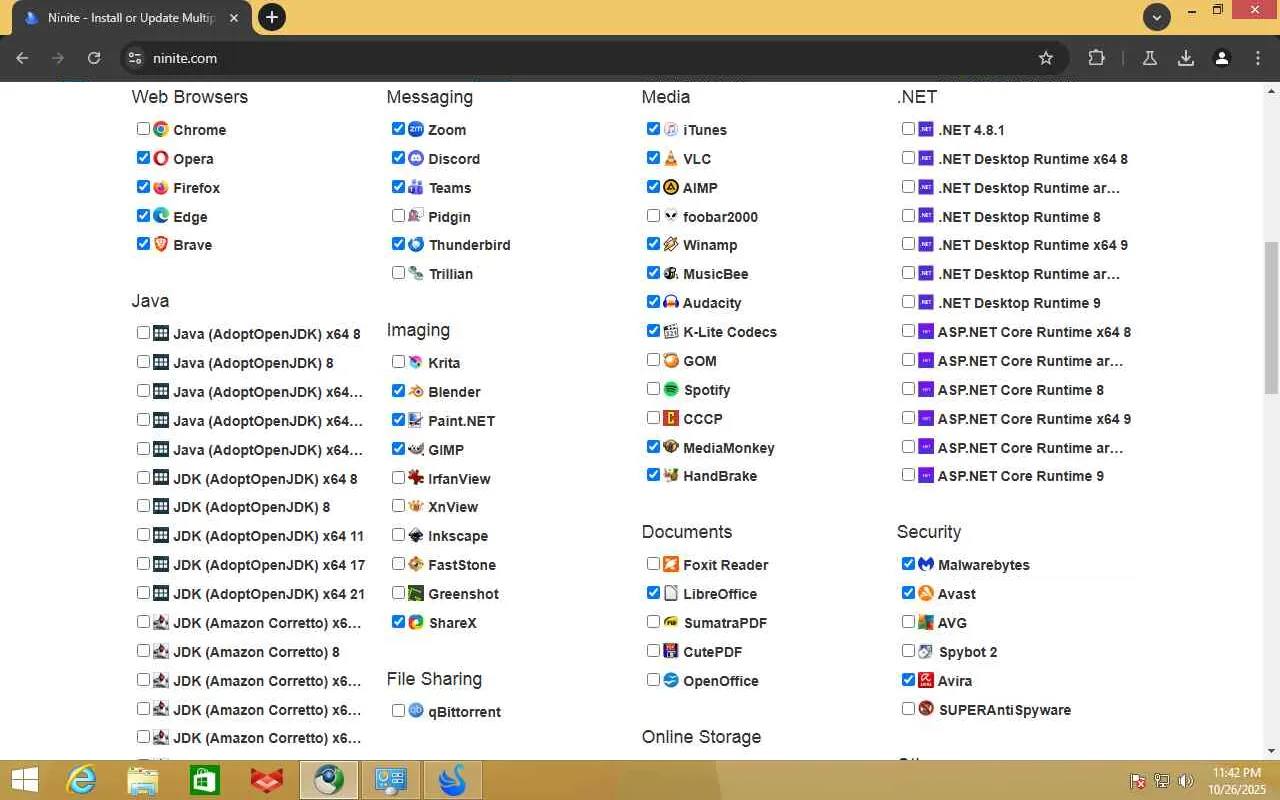The height and width of the screenshot is (800, 1280).
Task: Tick the Chrome checkbox
Action: pyautogui.click(x=143, y=129)
